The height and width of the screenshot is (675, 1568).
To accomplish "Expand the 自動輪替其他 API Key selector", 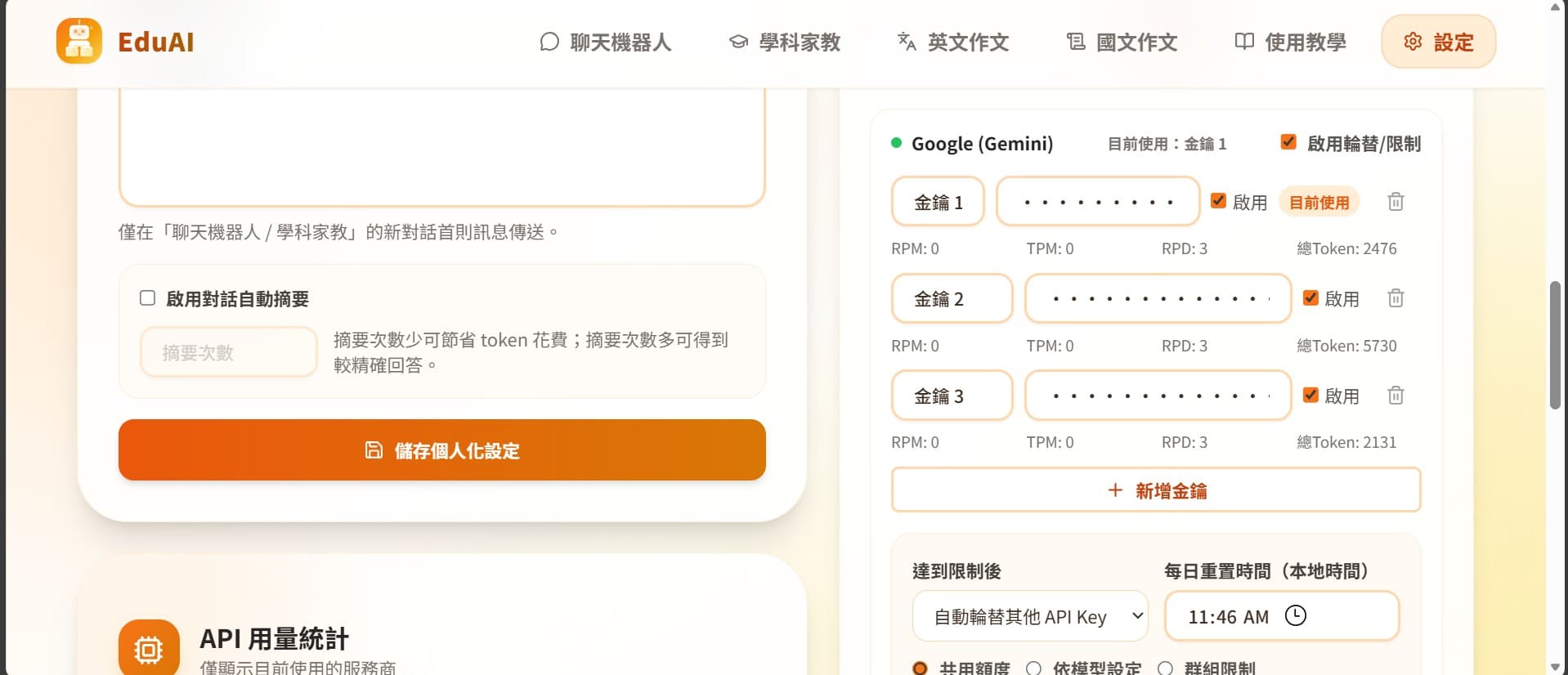I will tap(1029, 616).
